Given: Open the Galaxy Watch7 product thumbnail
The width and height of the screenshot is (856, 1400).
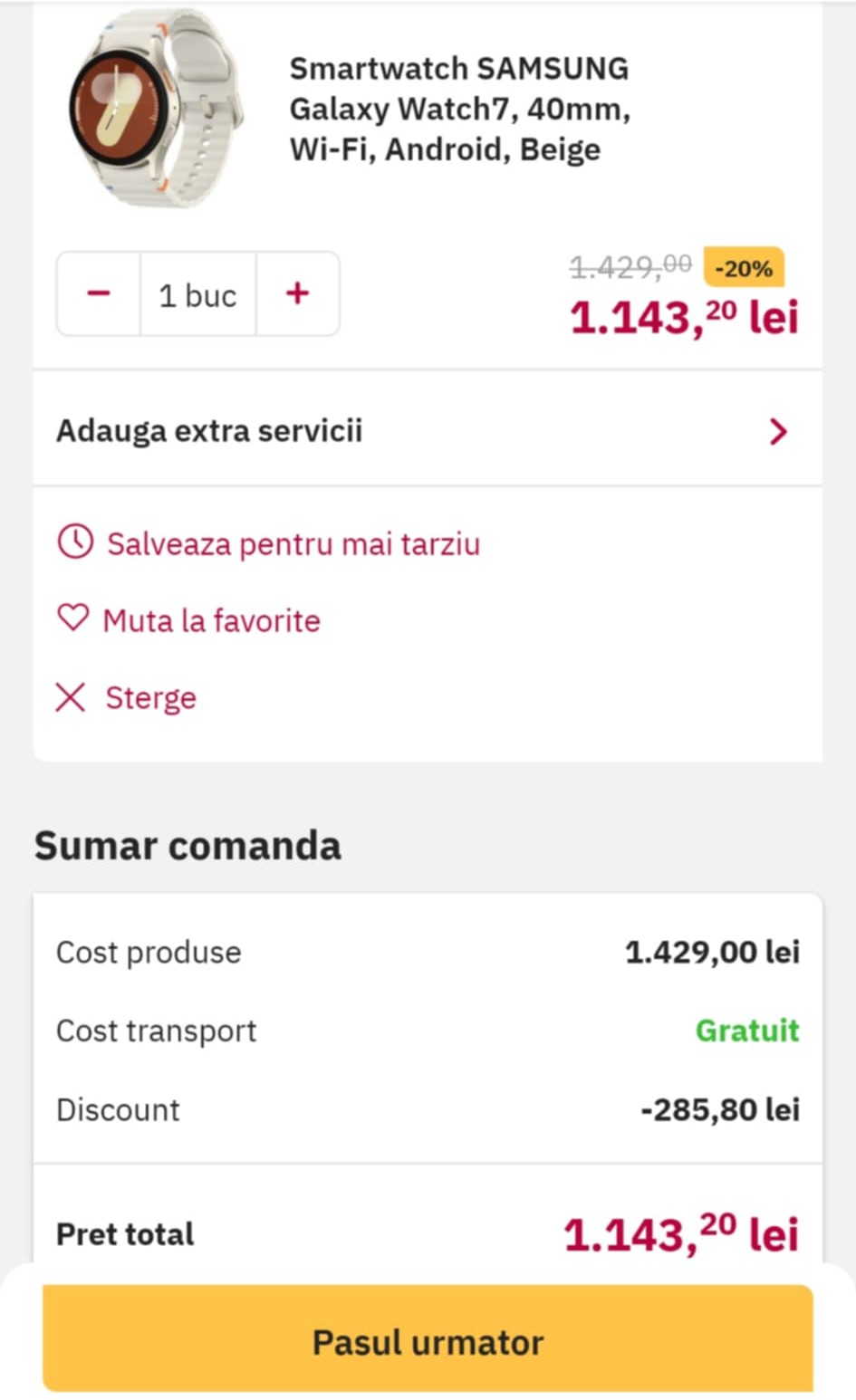Looking at the screenshot, I should pos(156,109).
